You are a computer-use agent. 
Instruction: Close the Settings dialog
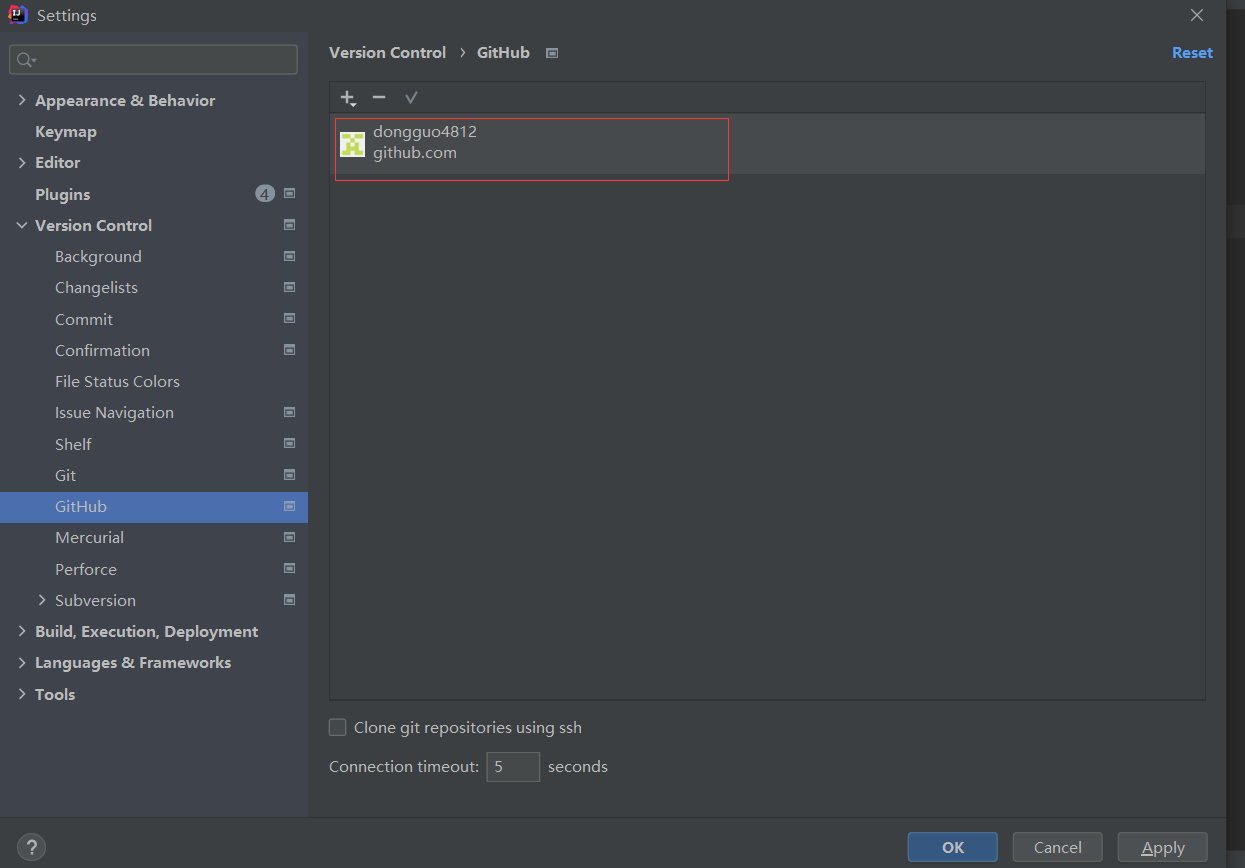pos(1197,15)
